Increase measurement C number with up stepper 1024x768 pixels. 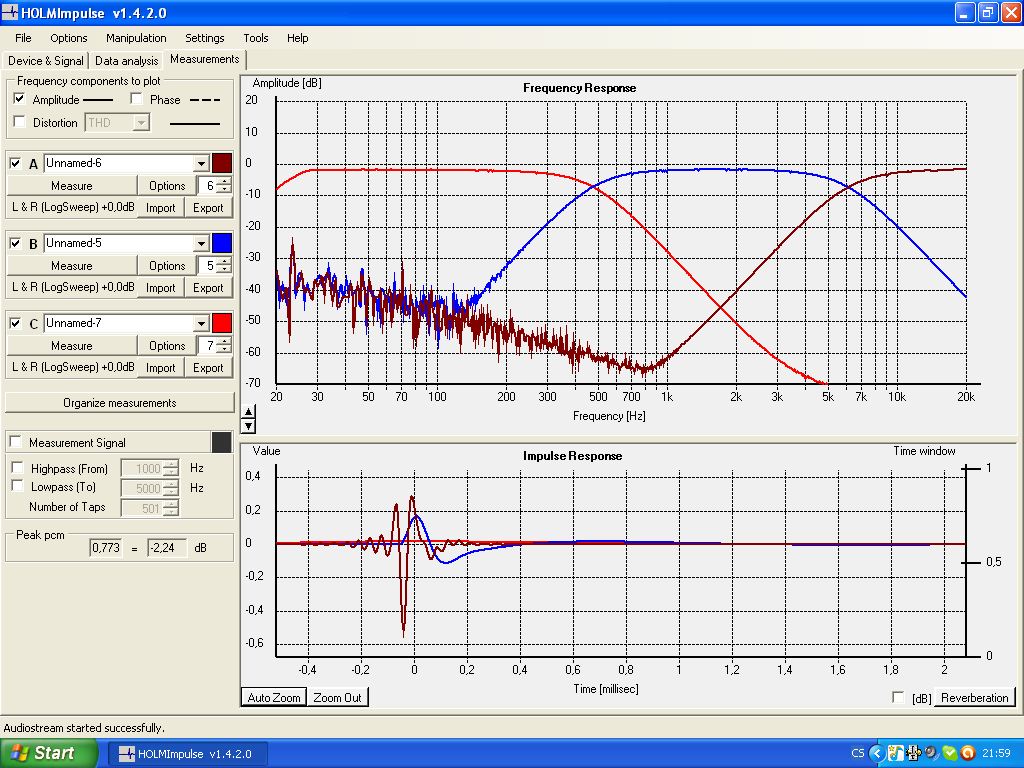click(x=224, y=342)
